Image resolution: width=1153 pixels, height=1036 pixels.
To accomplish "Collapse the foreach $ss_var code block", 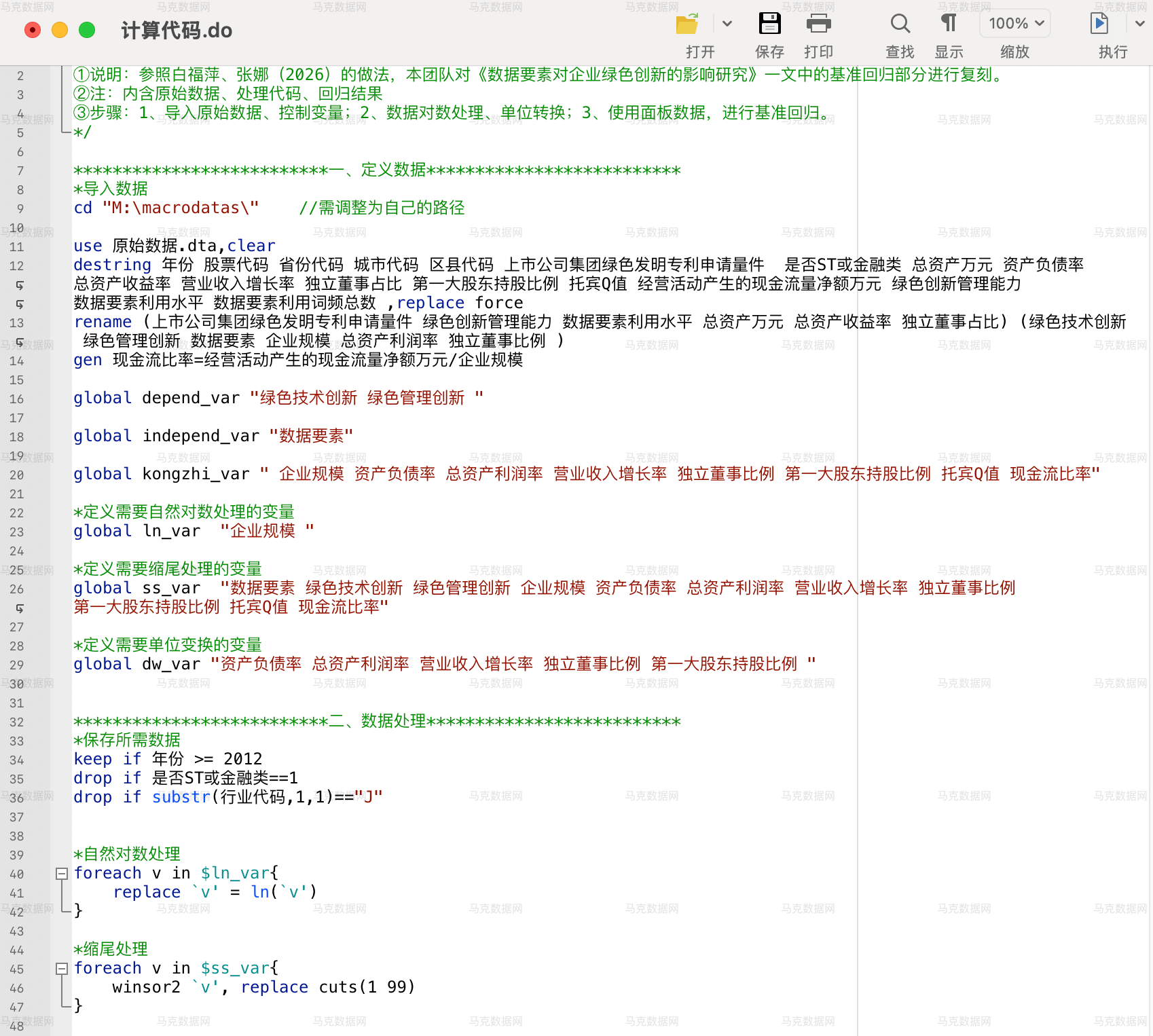I will pyautogui.click(x=62, y=969).
